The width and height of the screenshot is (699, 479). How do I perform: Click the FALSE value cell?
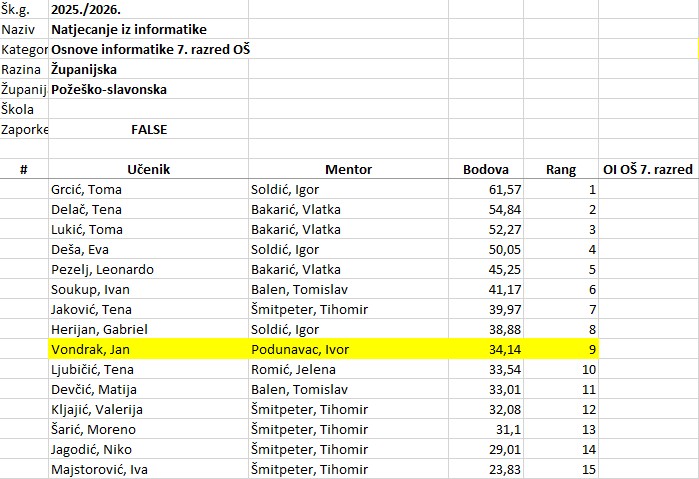[x=148, y=129]
